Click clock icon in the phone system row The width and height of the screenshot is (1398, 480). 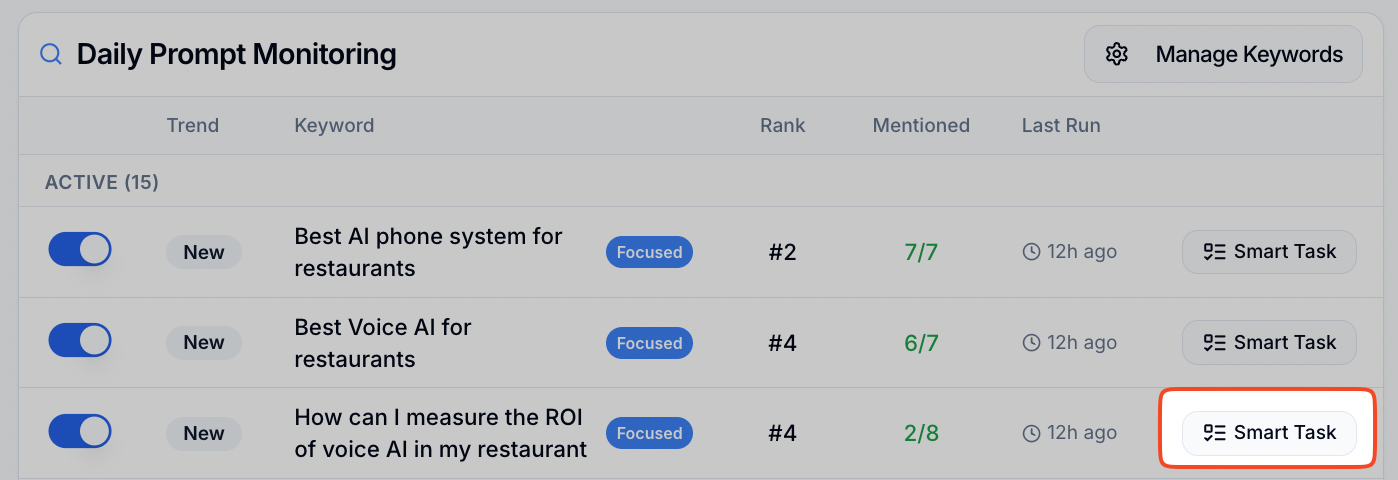[x=1031, y=252]
